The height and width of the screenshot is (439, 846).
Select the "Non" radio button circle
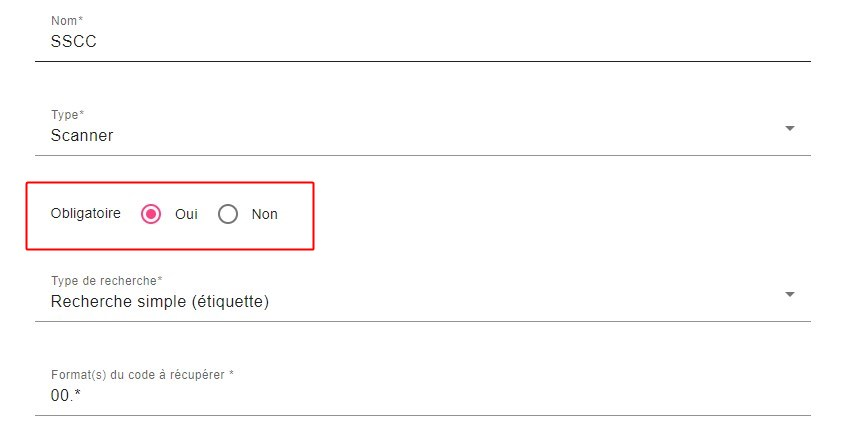228,214
